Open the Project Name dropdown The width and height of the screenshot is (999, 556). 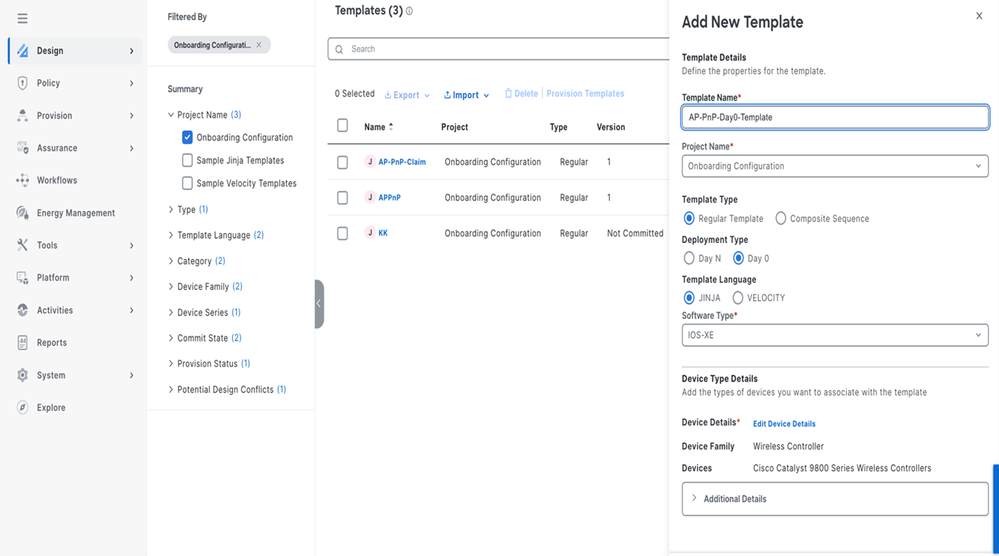click(x=835, y=166)
